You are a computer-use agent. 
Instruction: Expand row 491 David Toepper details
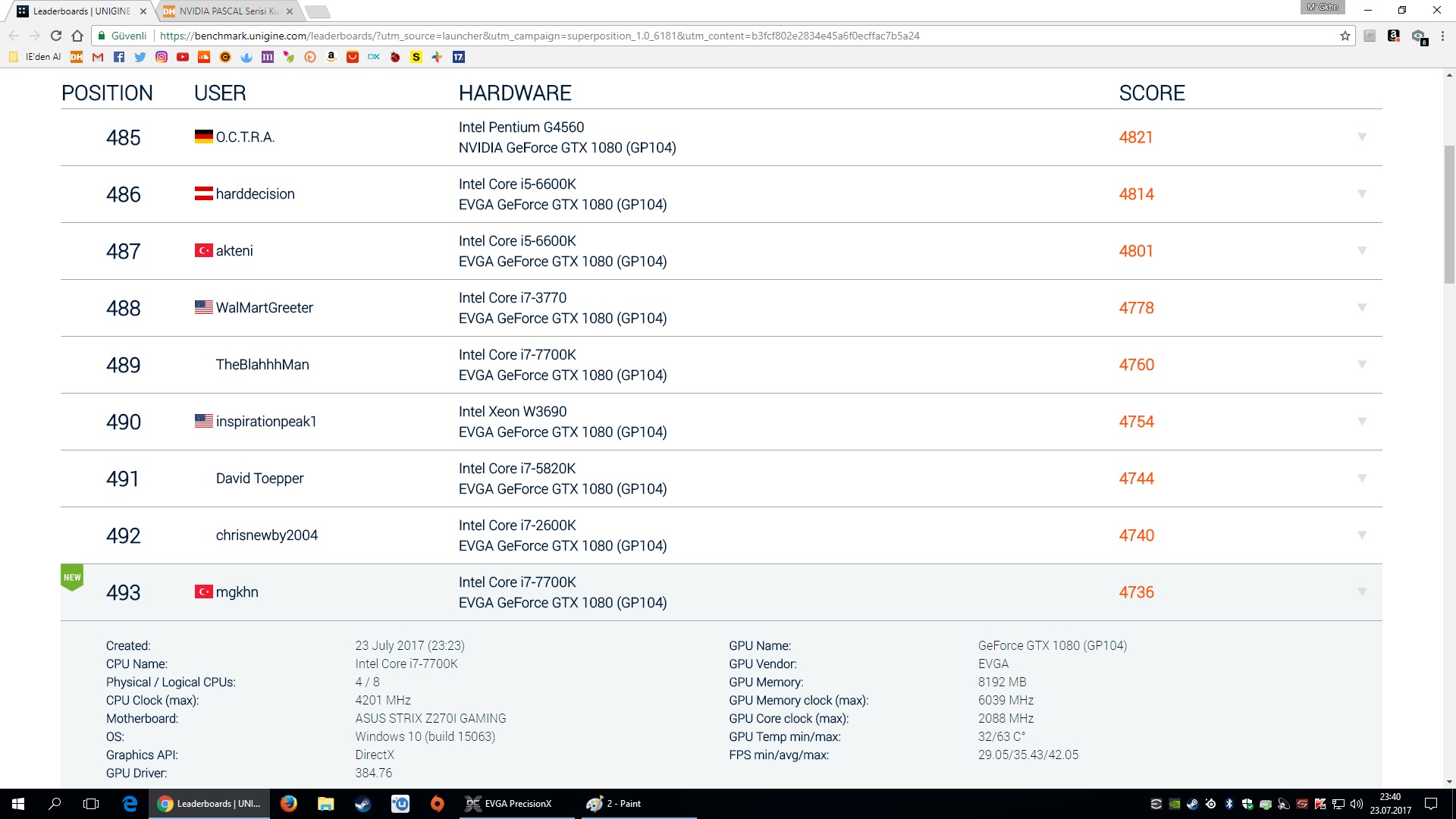[x=1362, y=479]
